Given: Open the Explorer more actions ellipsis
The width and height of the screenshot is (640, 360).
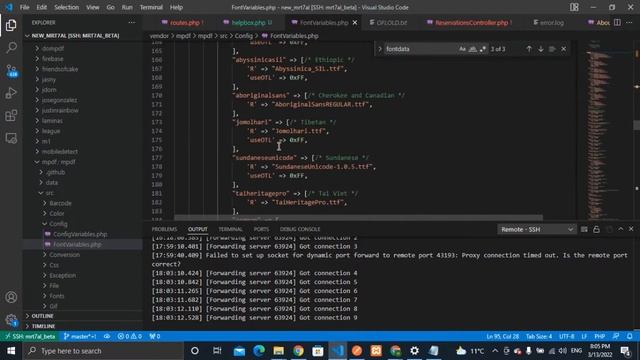Looking at the screenshot, I should [x=131, y=22].
